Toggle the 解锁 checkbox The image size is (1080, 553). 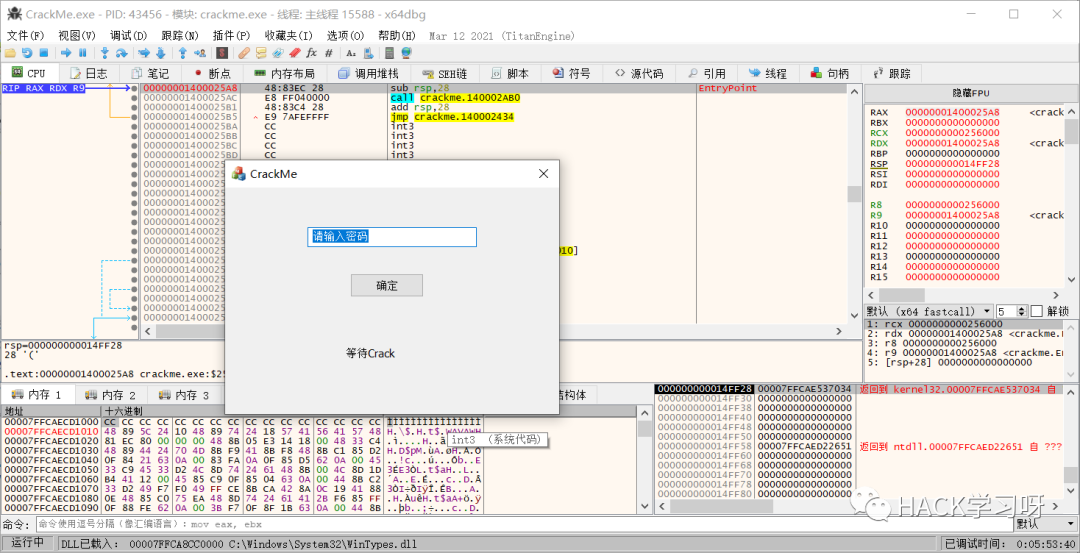[1036, 311]
